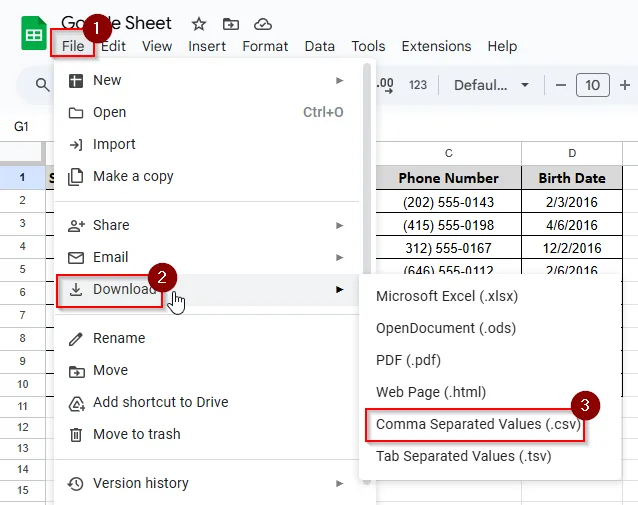Click the G1 name box
The width and height of the screenshot is (638, 505).
(x=21, y=127)
